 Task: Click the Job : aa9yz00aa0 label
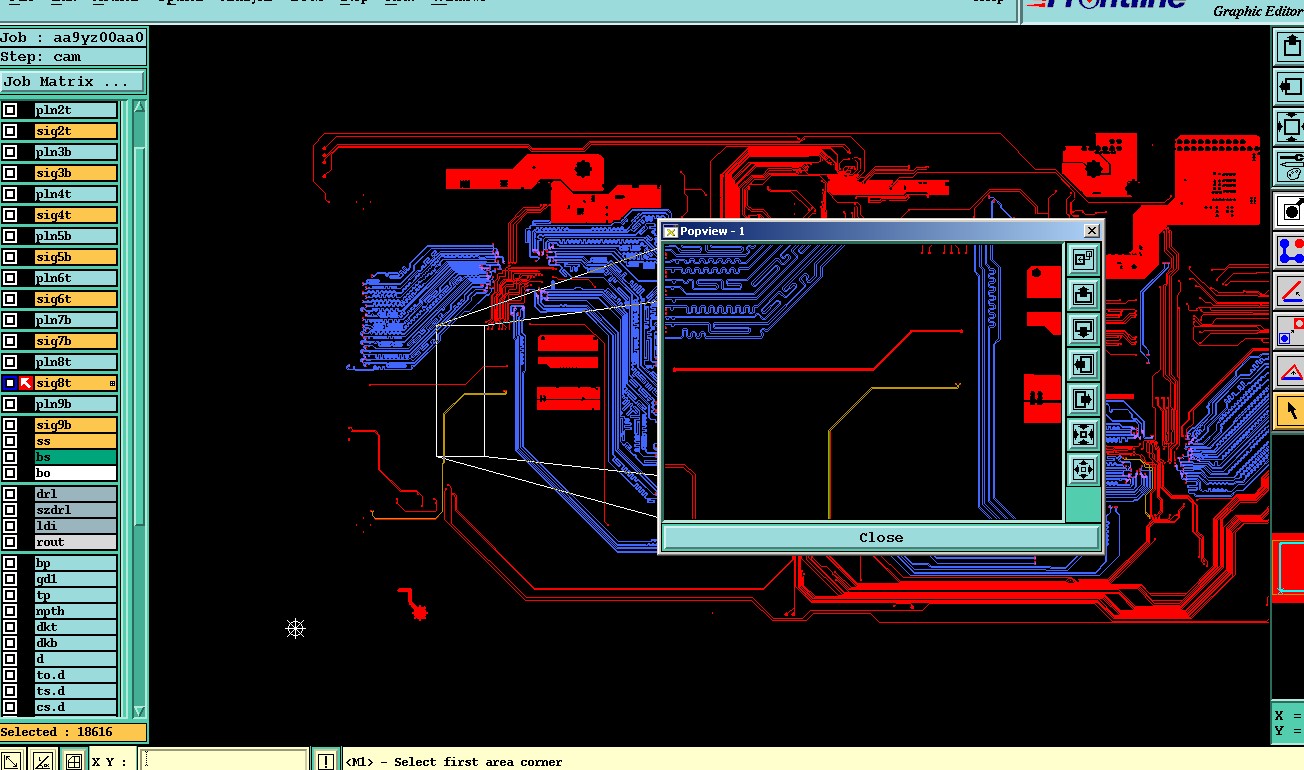[x=73, y=38]
